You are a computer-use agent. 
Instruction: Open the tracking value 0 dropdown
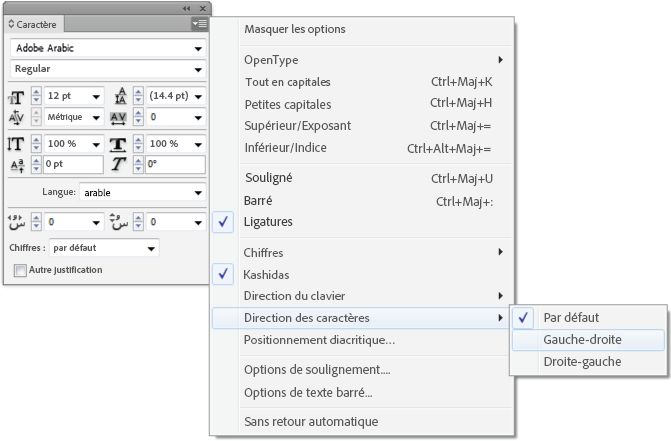198,118
